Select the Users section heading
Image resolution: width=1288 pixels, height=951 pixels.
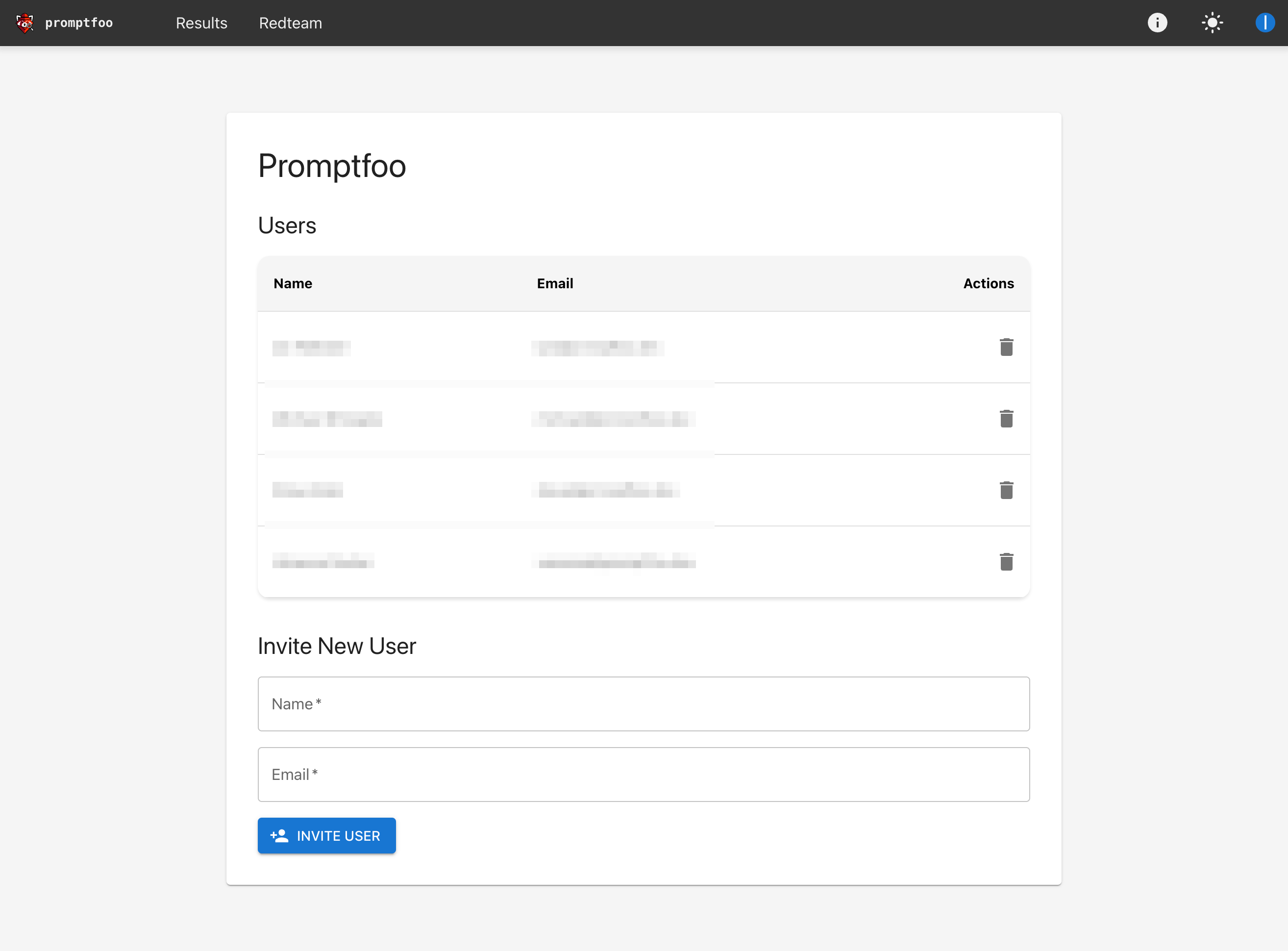(287, 225)
